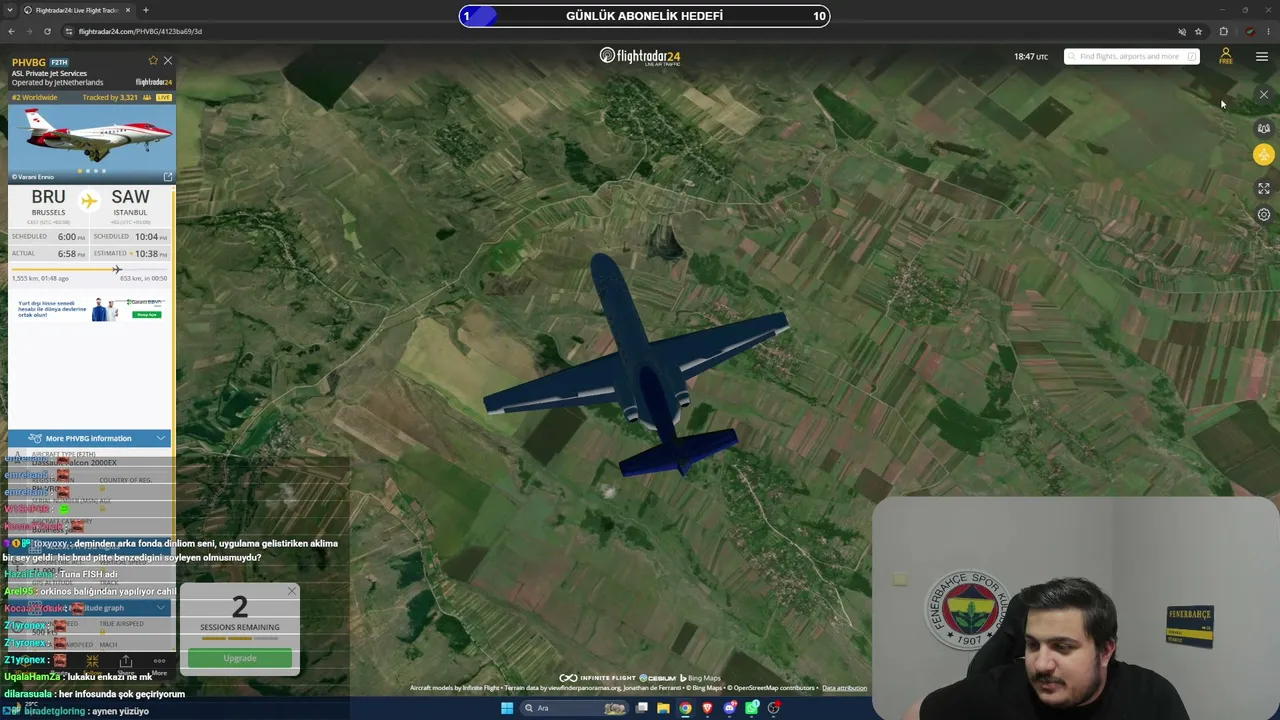Open the hamburger main menu
The image size is (1280, 720).
[1262, 57]
